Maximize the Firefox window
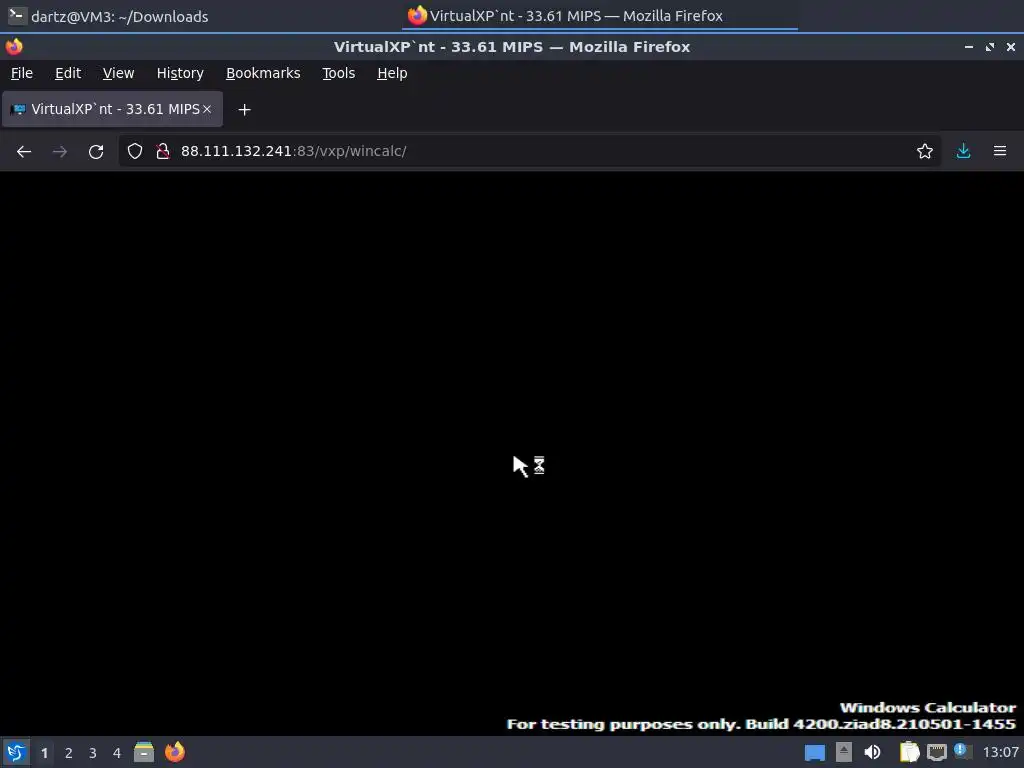1024x768 pixels. (990, 47)
